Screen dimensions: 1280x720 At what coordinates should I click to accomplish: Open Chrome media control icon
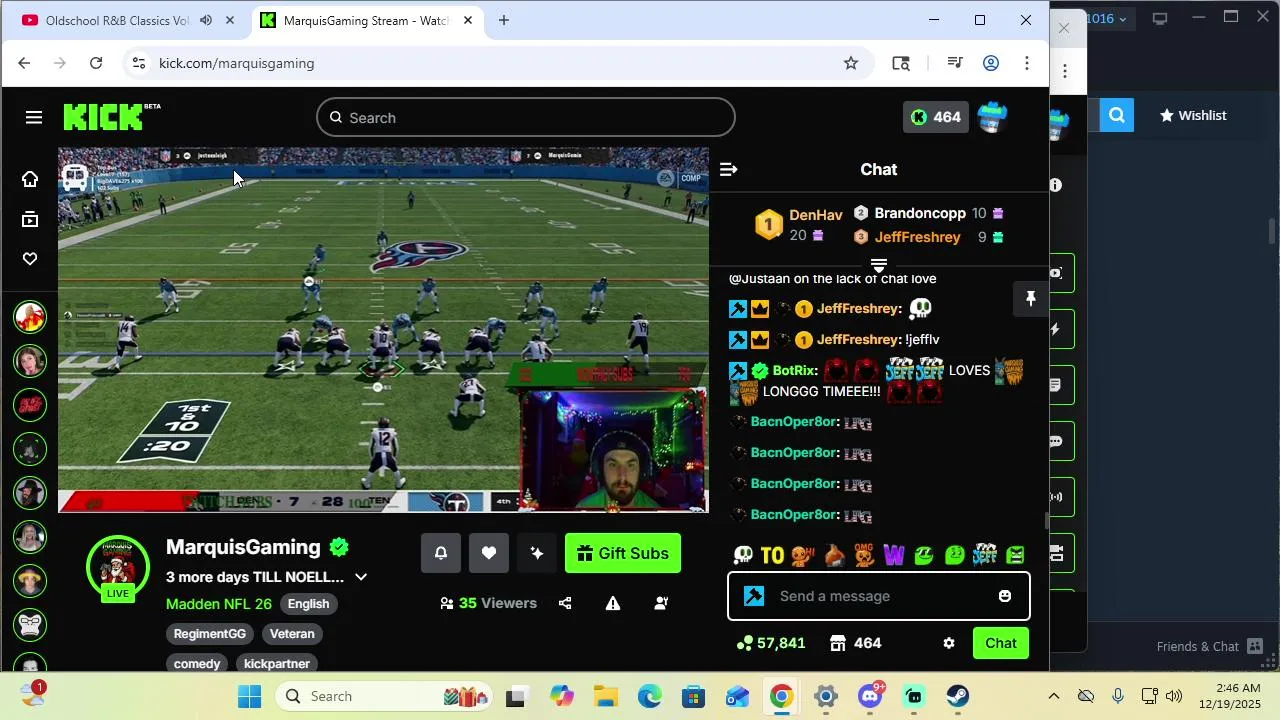point(955,63)
